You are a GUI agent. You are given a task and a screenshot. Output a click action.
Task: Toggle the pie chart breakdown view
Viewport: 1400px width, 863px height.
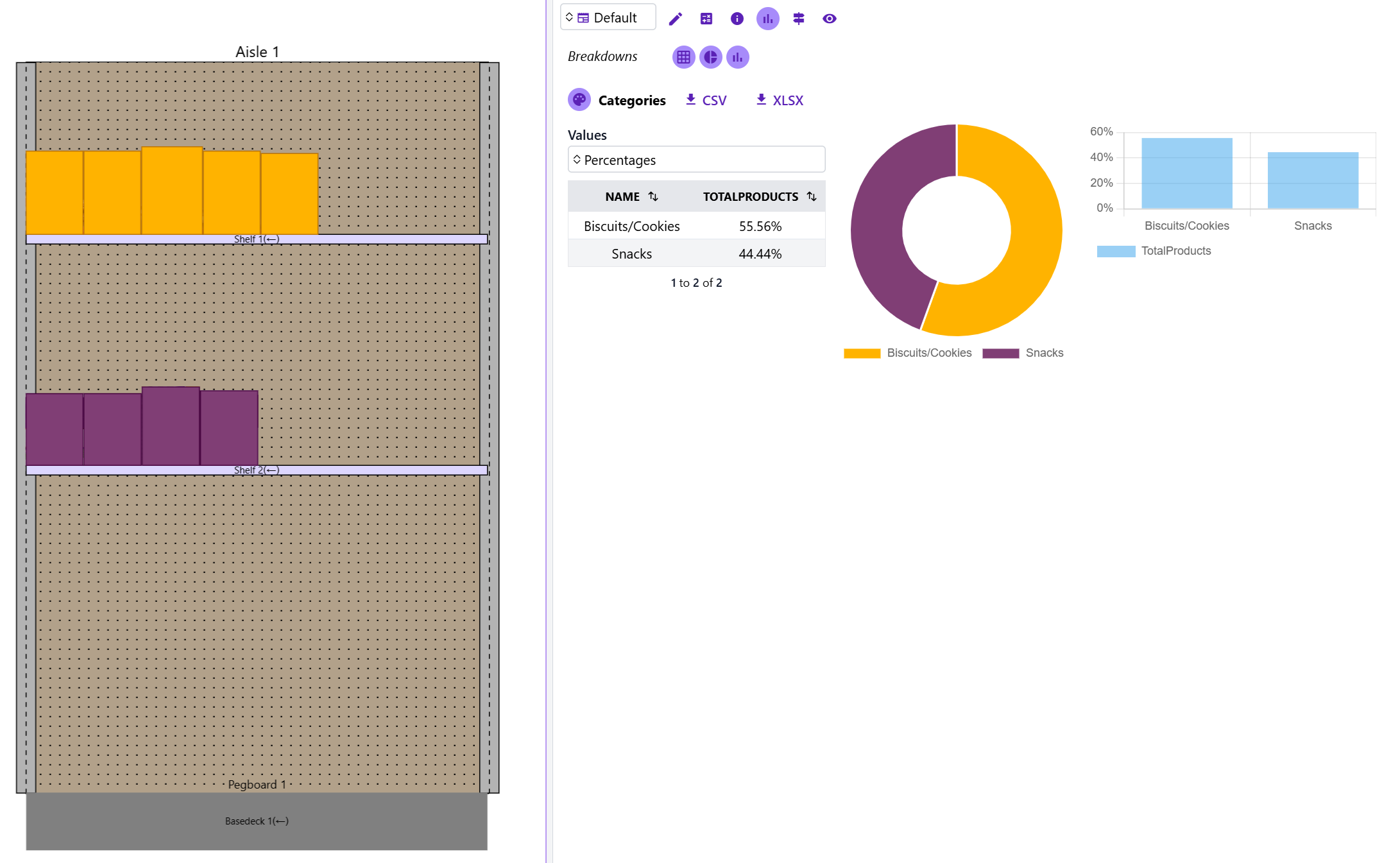pyautogui.click(x=710, y=57)
